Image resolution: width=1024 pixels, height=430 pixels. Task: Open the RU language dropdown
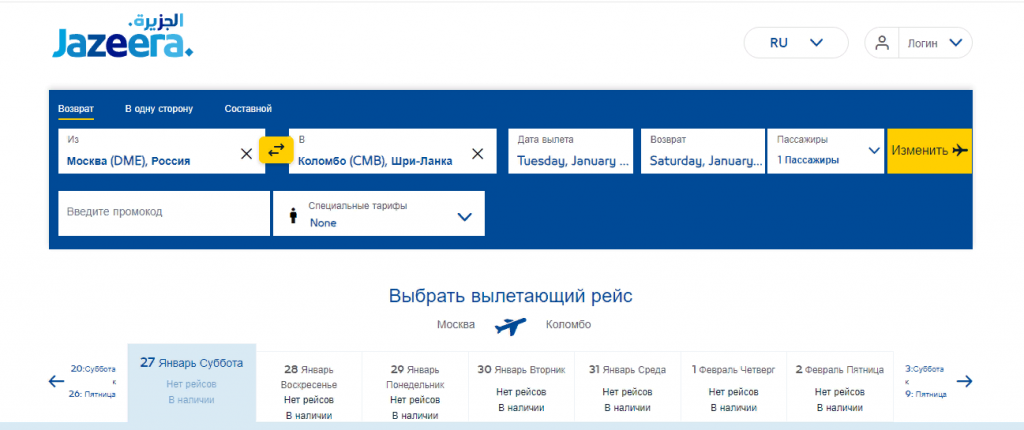pos(796,43)
